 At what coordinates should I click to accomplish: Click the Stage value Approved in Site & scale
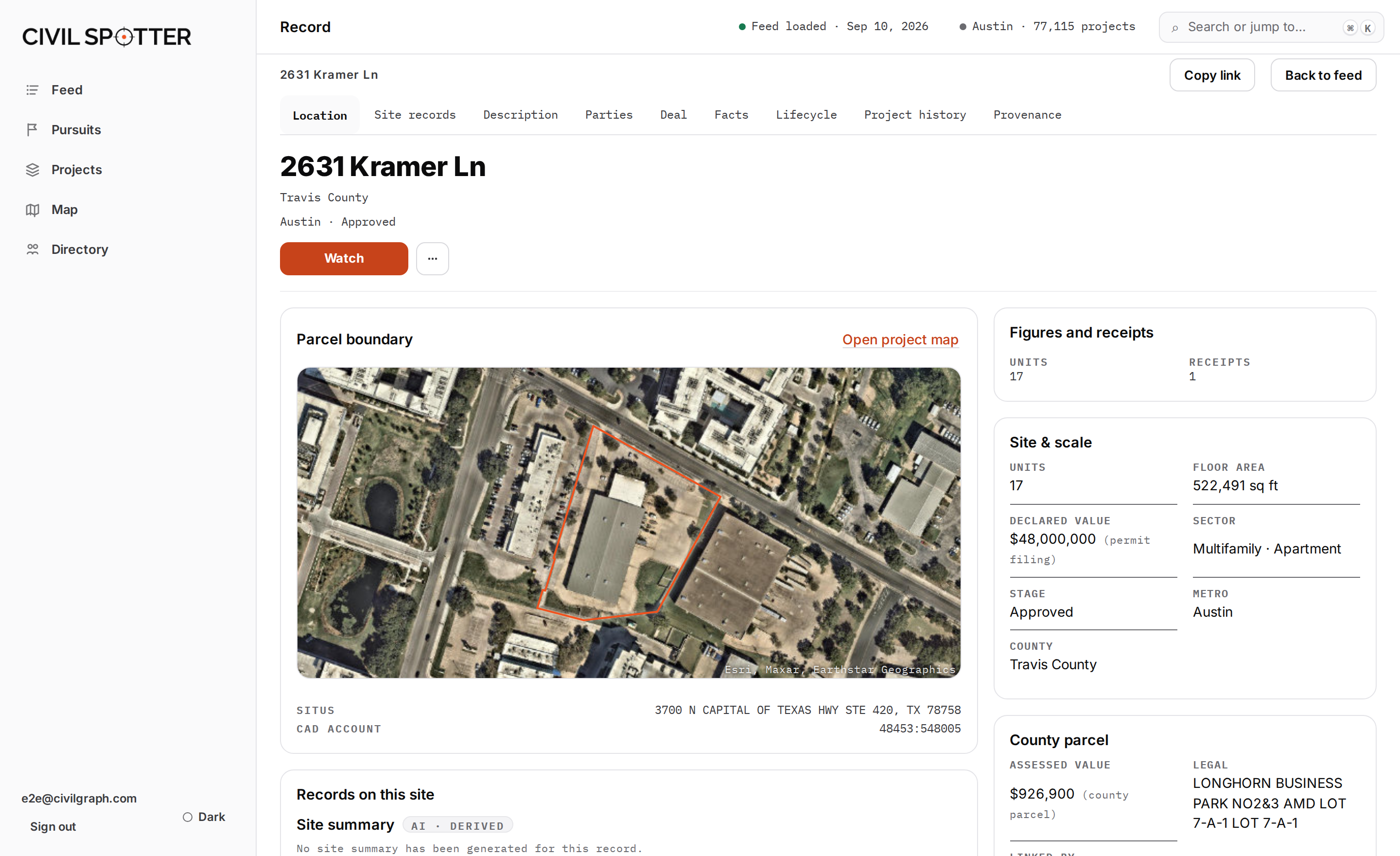coord(1041,612)
